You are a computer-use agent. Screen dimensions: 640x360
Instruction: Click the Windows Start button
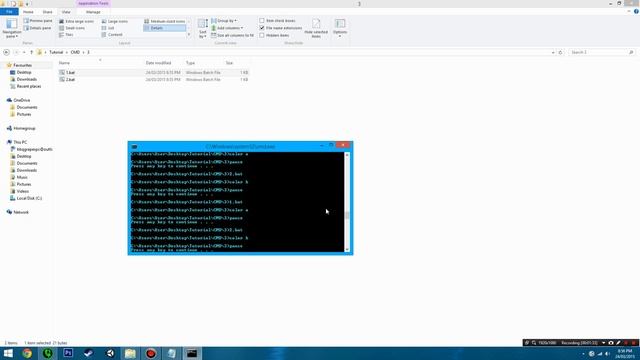coord(8,353)
